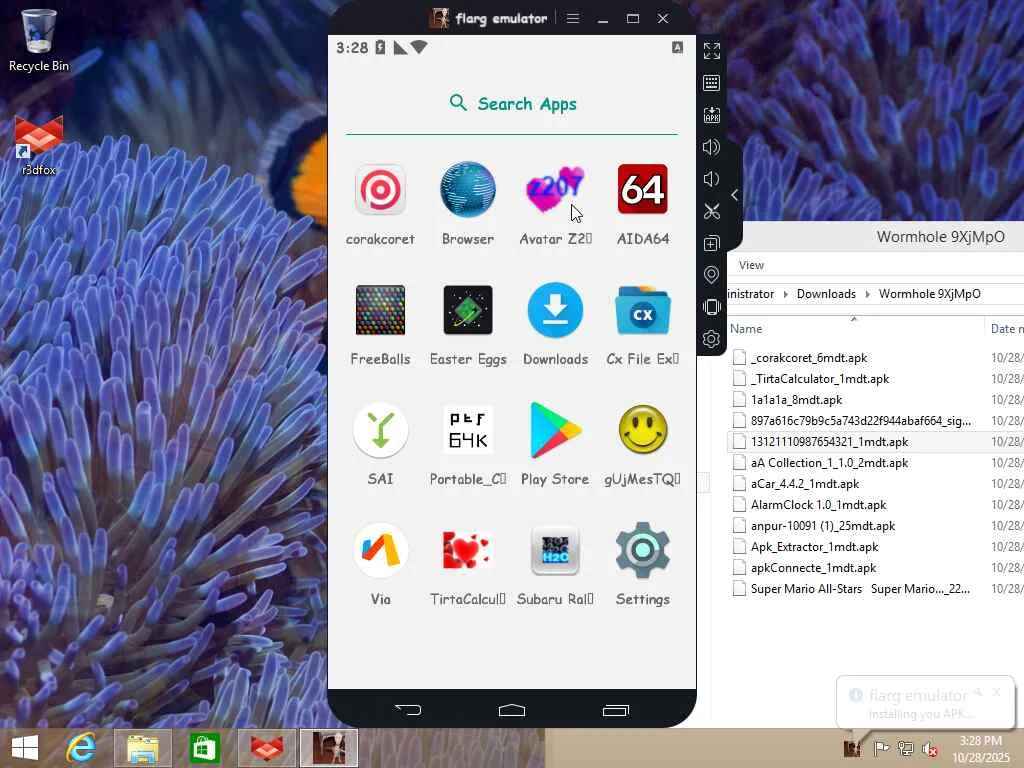The width and height of the screenshot is (1024, 768).
Task: Open the emulator hamburger menu
Action: 573,18
